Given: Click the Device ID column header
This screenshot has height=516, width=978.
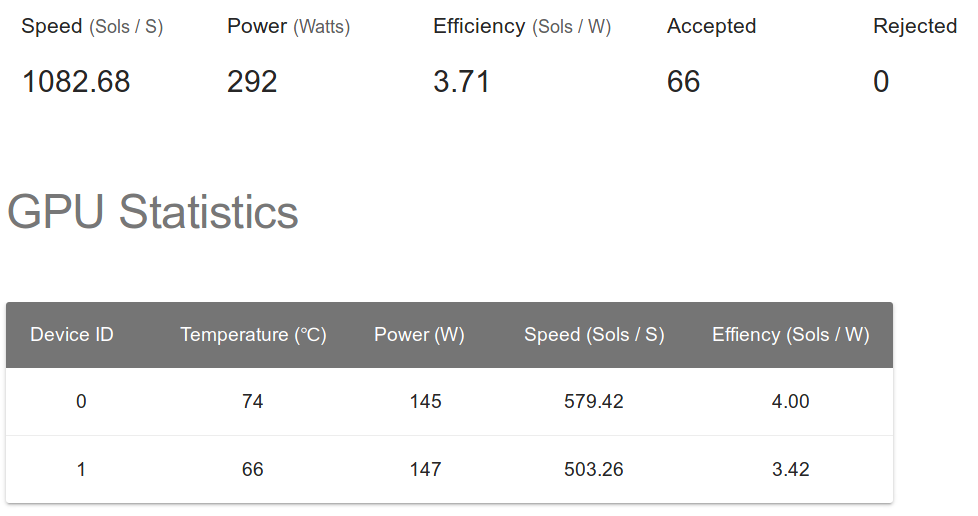Looking at the screenshot, I should coord(72,334).
